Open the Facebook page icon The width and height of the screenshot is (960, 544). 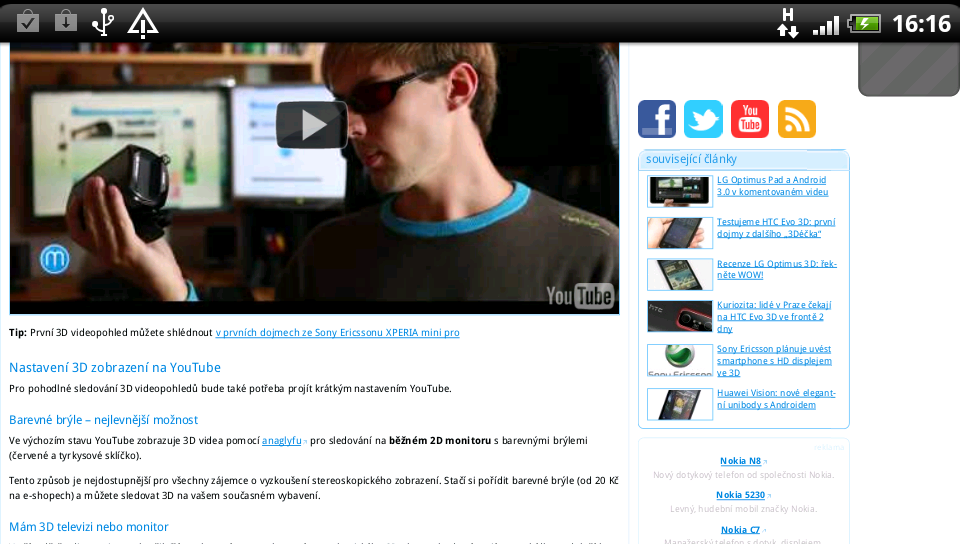click(656, 119)
